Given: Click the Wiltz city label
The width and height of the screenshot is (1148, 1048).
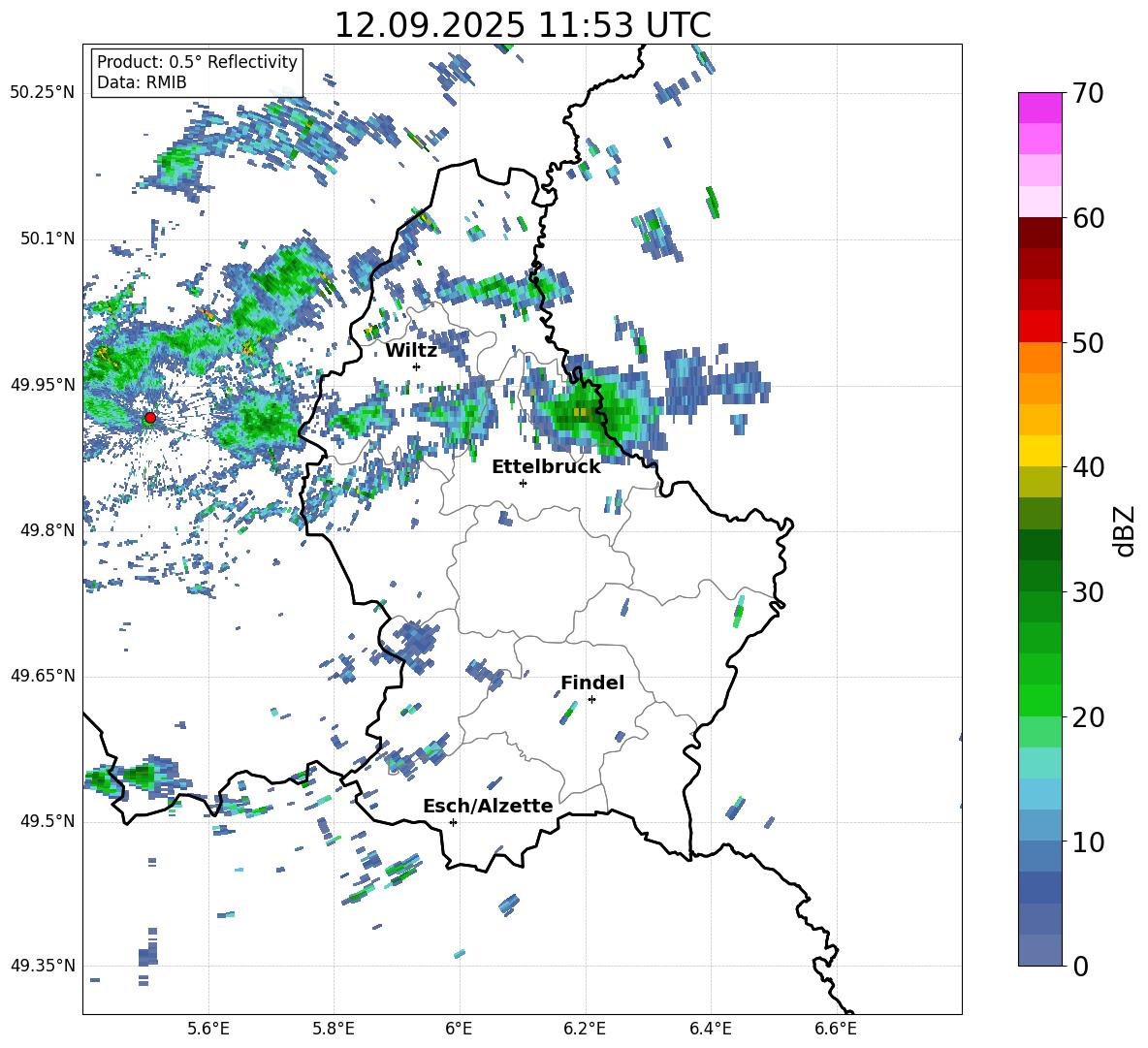Looking at the screenshot, I should pos(411,351).
